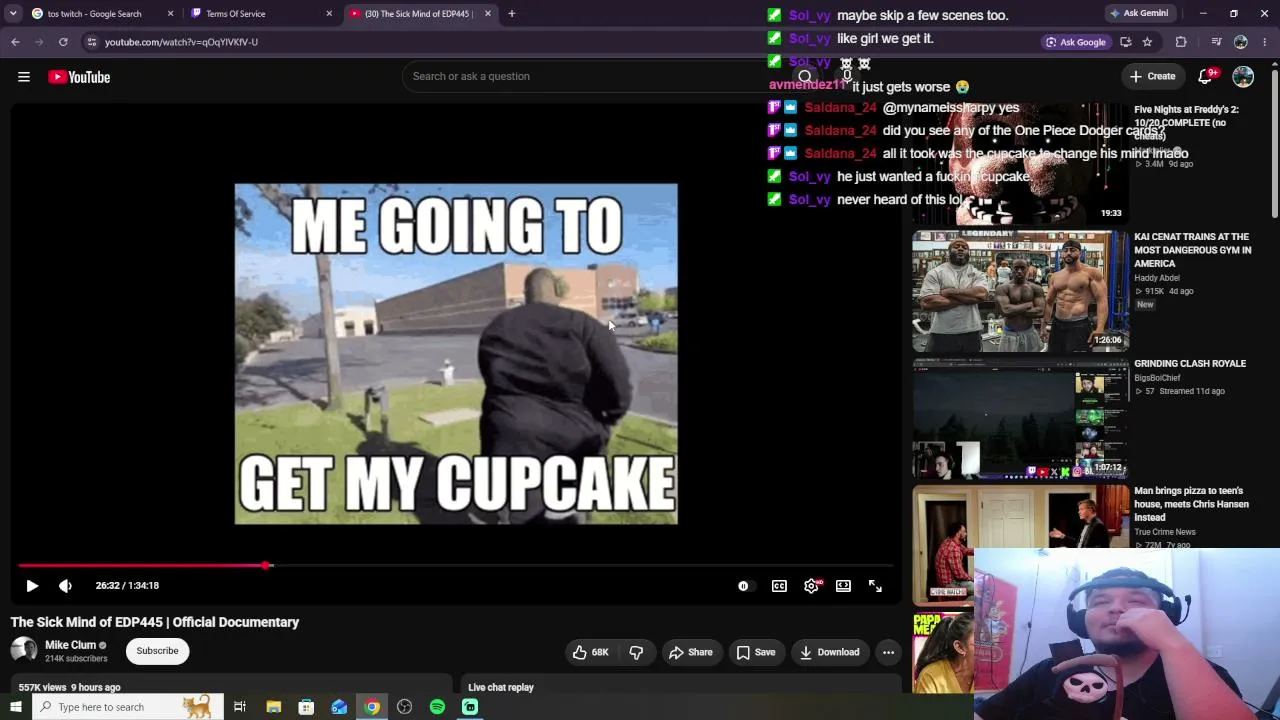Expand the tab search dropdown arrow
This screenshot has height=720, width=1280.
point(13,14)
